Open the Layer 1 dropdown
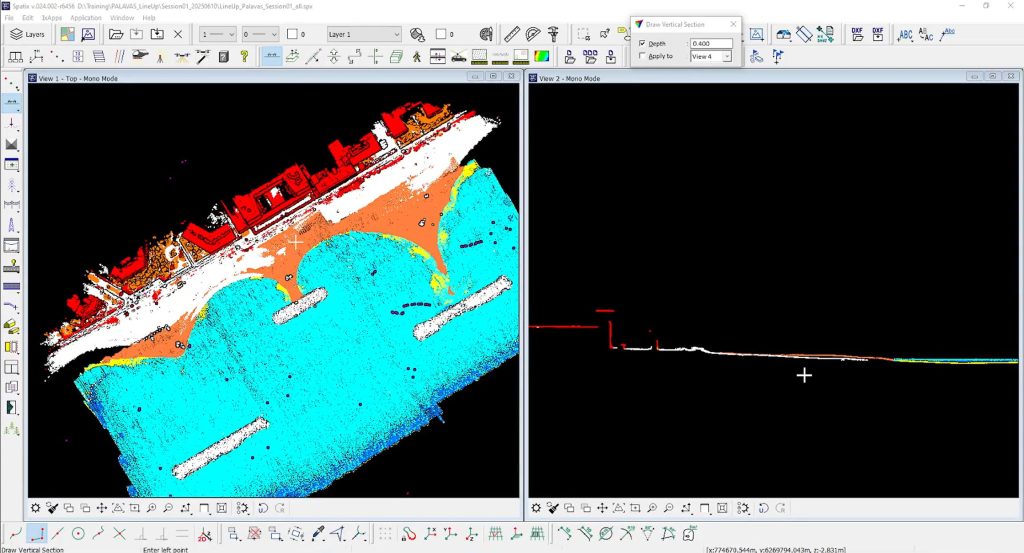1024x553 pixels. coord(364,34)
